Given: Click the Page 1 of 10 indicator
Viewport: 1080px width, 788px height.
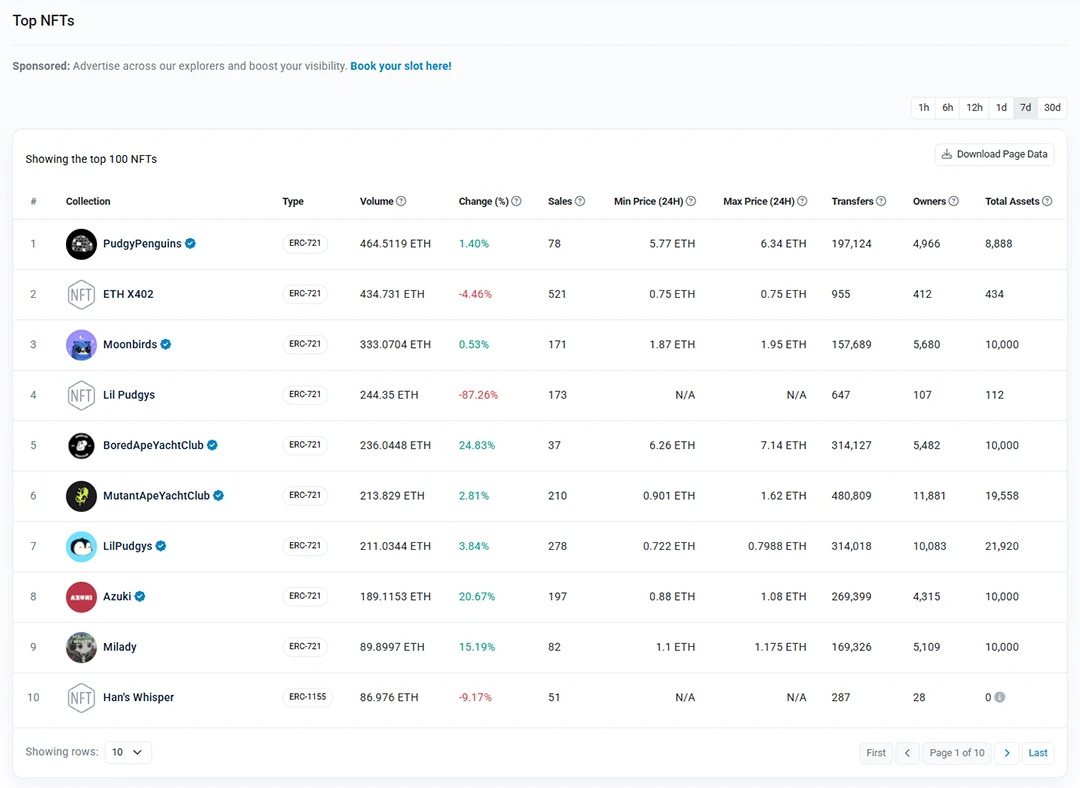Looking at the screenshot, I should tap(957, 752).
